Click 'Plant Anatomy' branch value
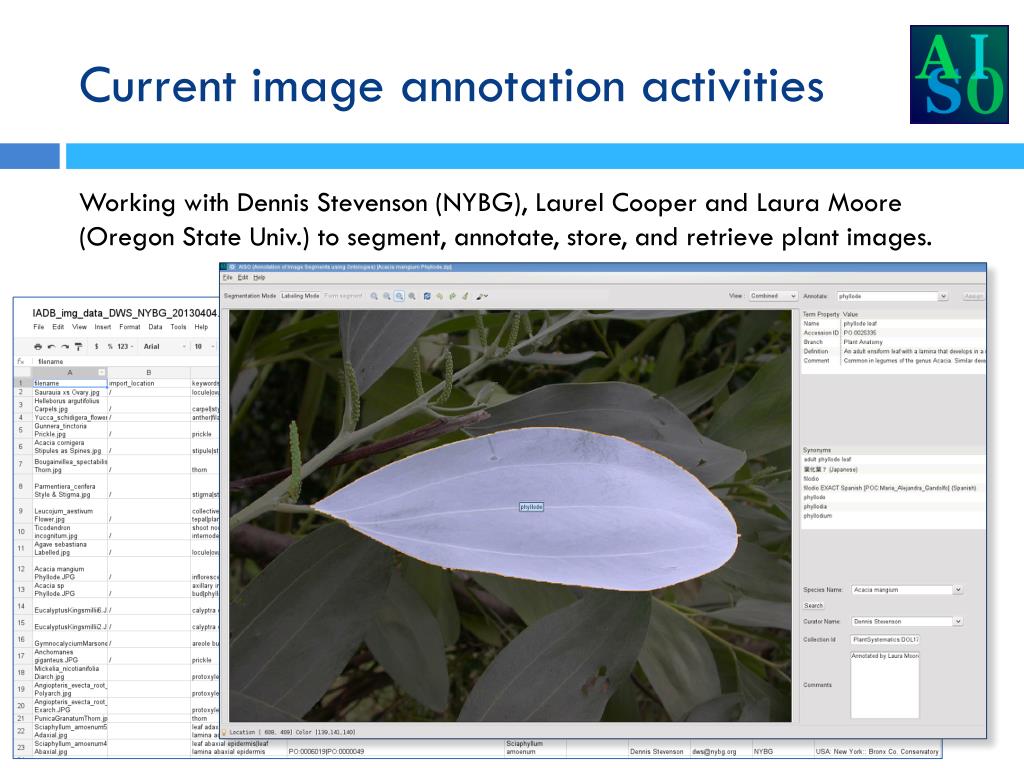 click(x=863, y=342)
